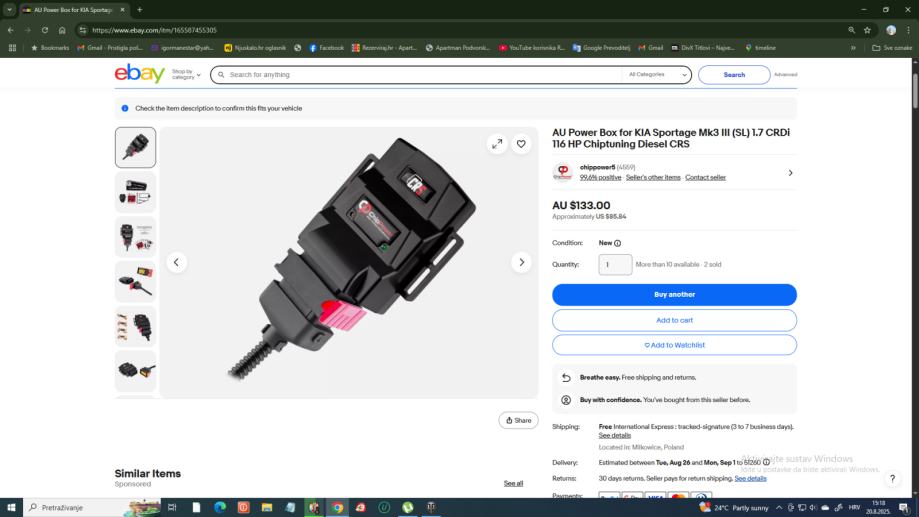Click Add to cart
The width and height of the screenshot is (919, 517).
pyautogui.click(x=674, y=320)
